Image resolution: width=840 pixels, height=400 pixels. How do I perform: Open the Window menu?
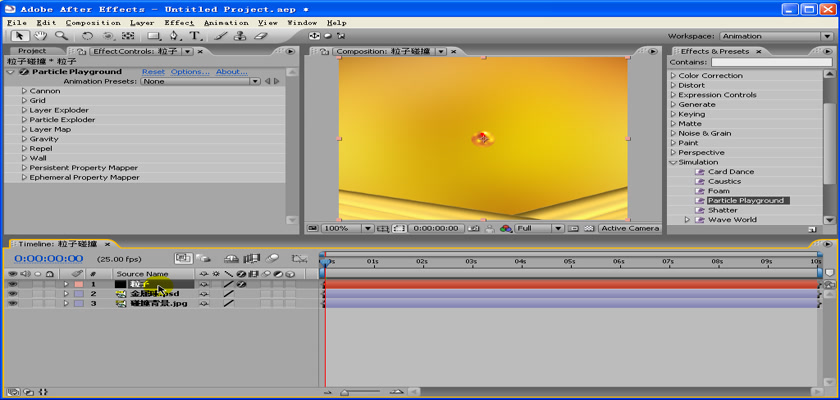(x=302, y=23)
